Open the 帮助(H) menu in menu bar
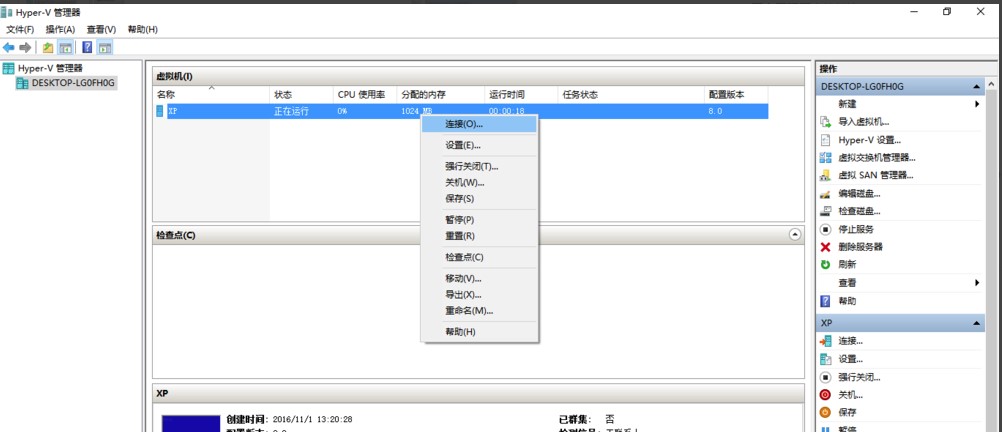Image resolution: width=1002 pixels, height=432 pixels. pyautogui.click(x=143, y=29)
